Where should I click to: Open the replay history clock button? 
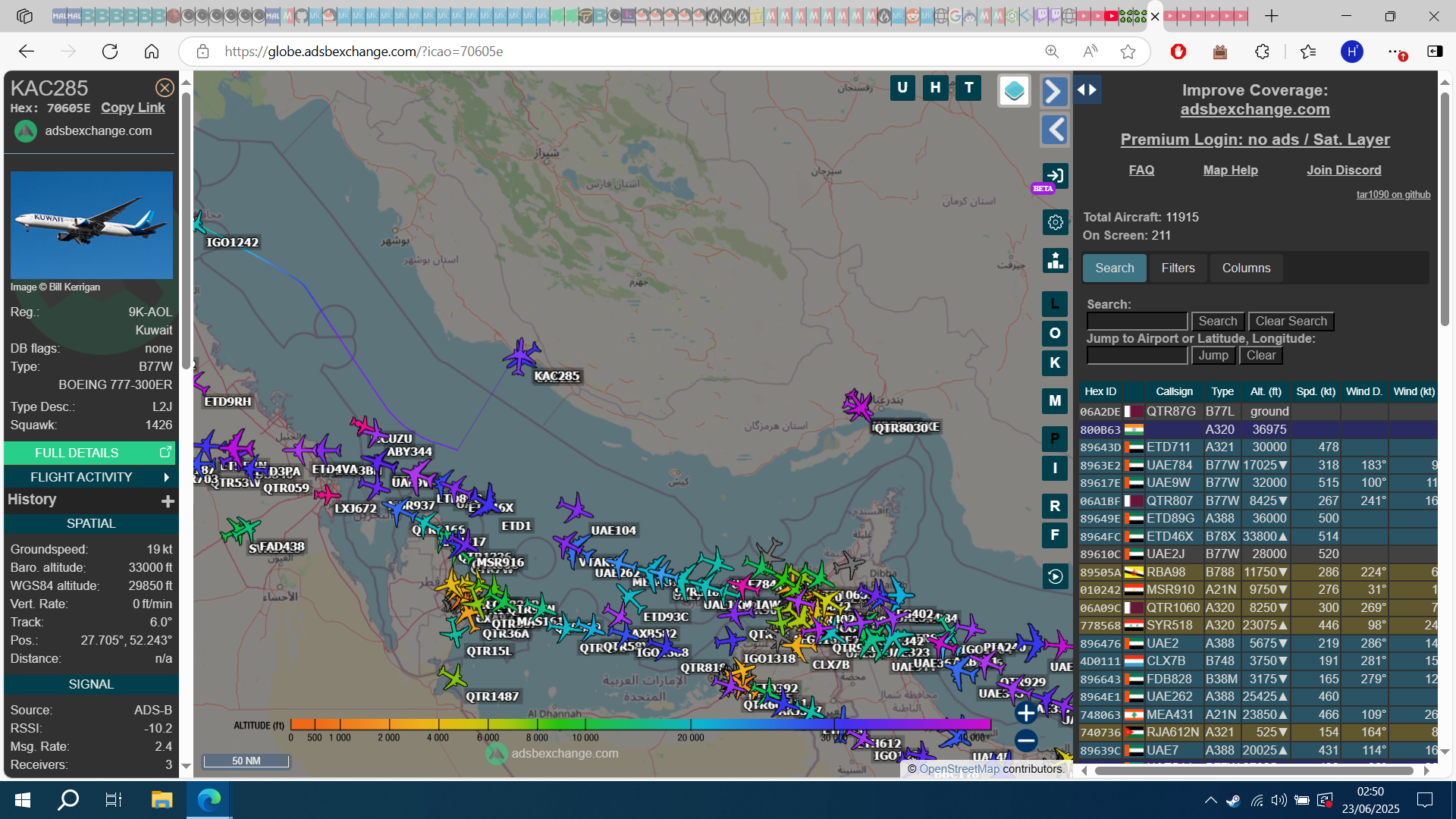pyautogui.click(x=1055, y=577)
